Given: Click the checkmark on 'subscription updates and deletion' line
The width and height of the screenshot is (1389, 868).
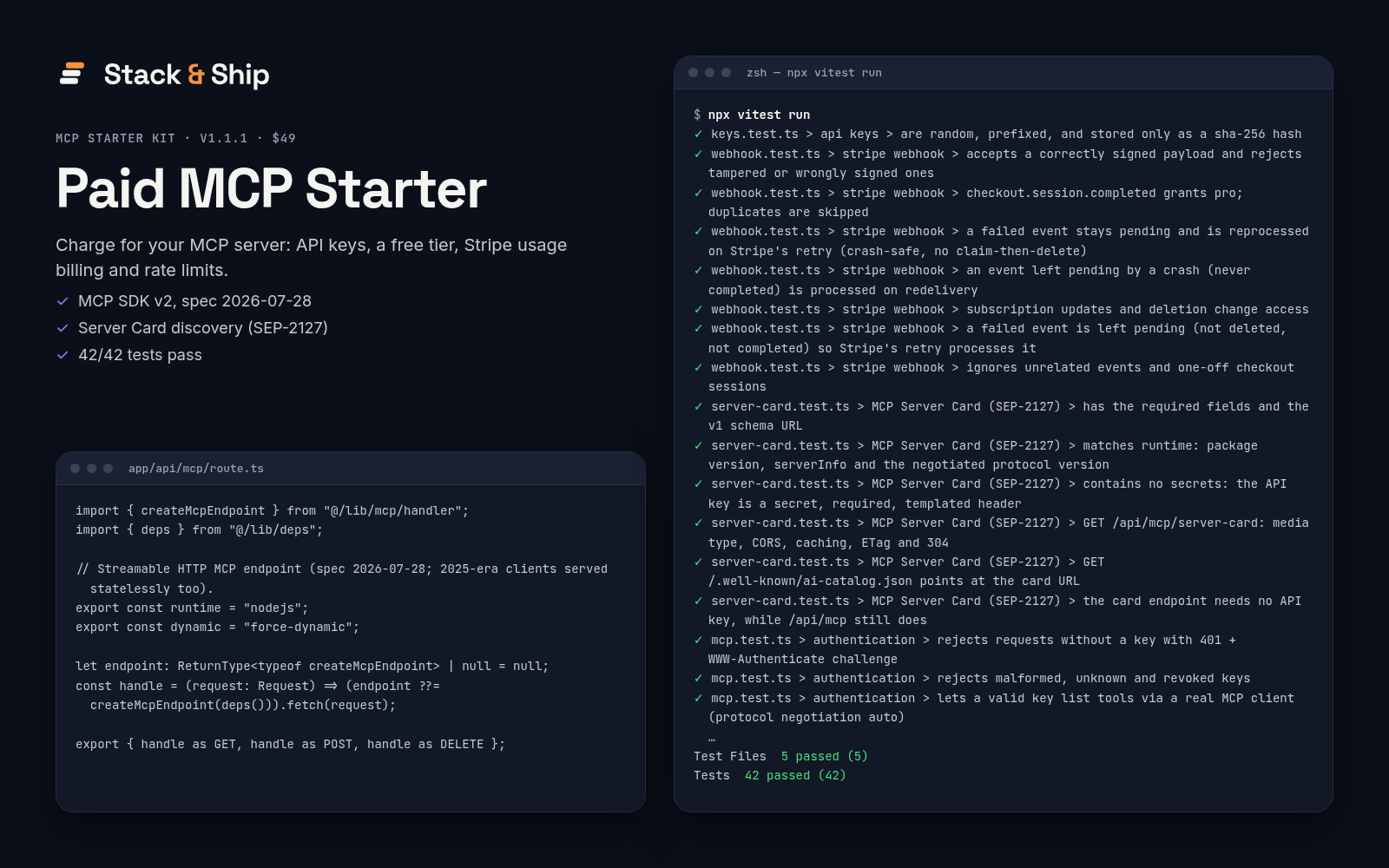Looking at the screenshot, I should pyautogui.click(x=698, y=309).
